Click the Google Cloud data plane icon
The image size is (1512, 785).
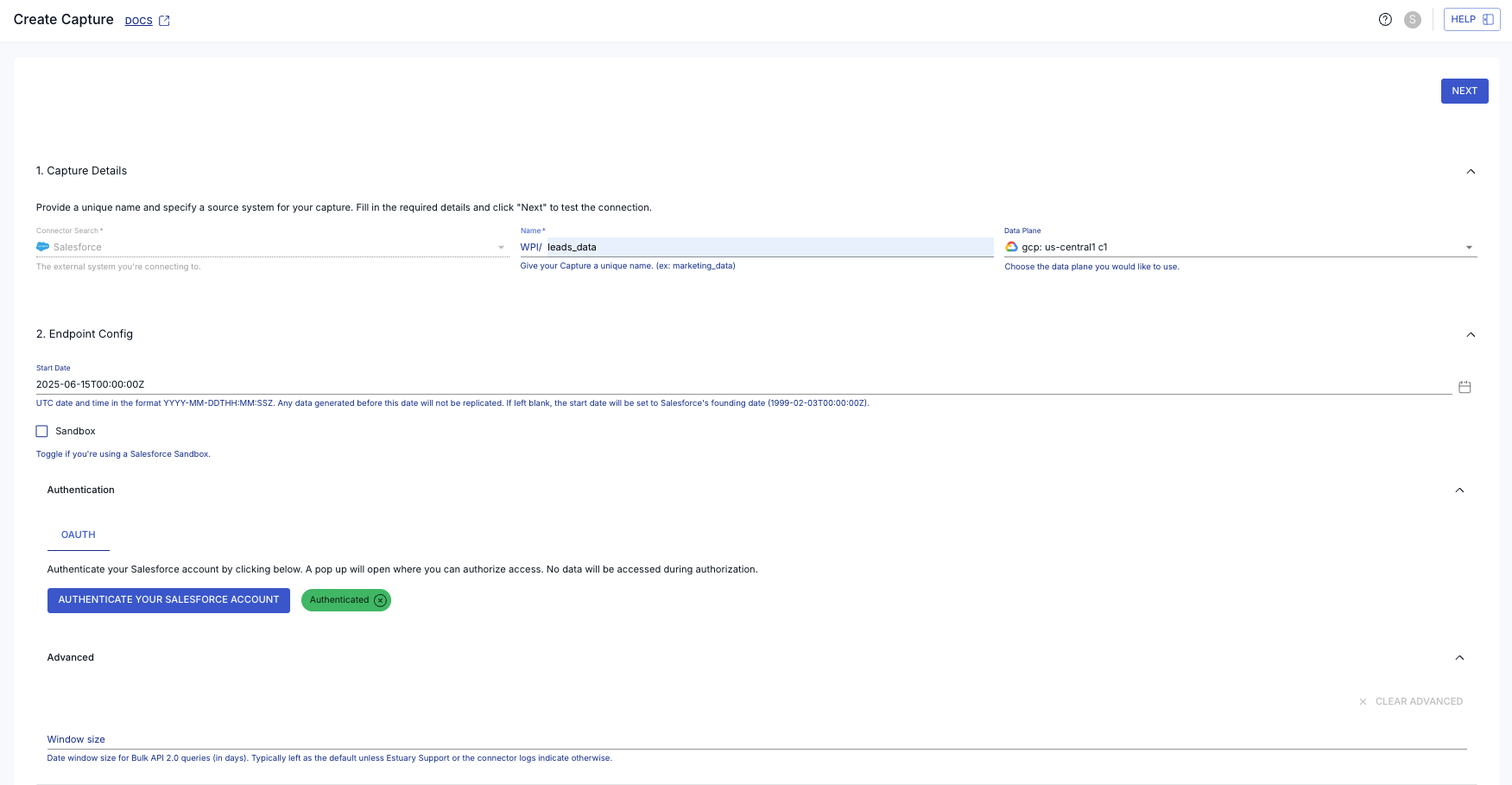(1011, 247)
